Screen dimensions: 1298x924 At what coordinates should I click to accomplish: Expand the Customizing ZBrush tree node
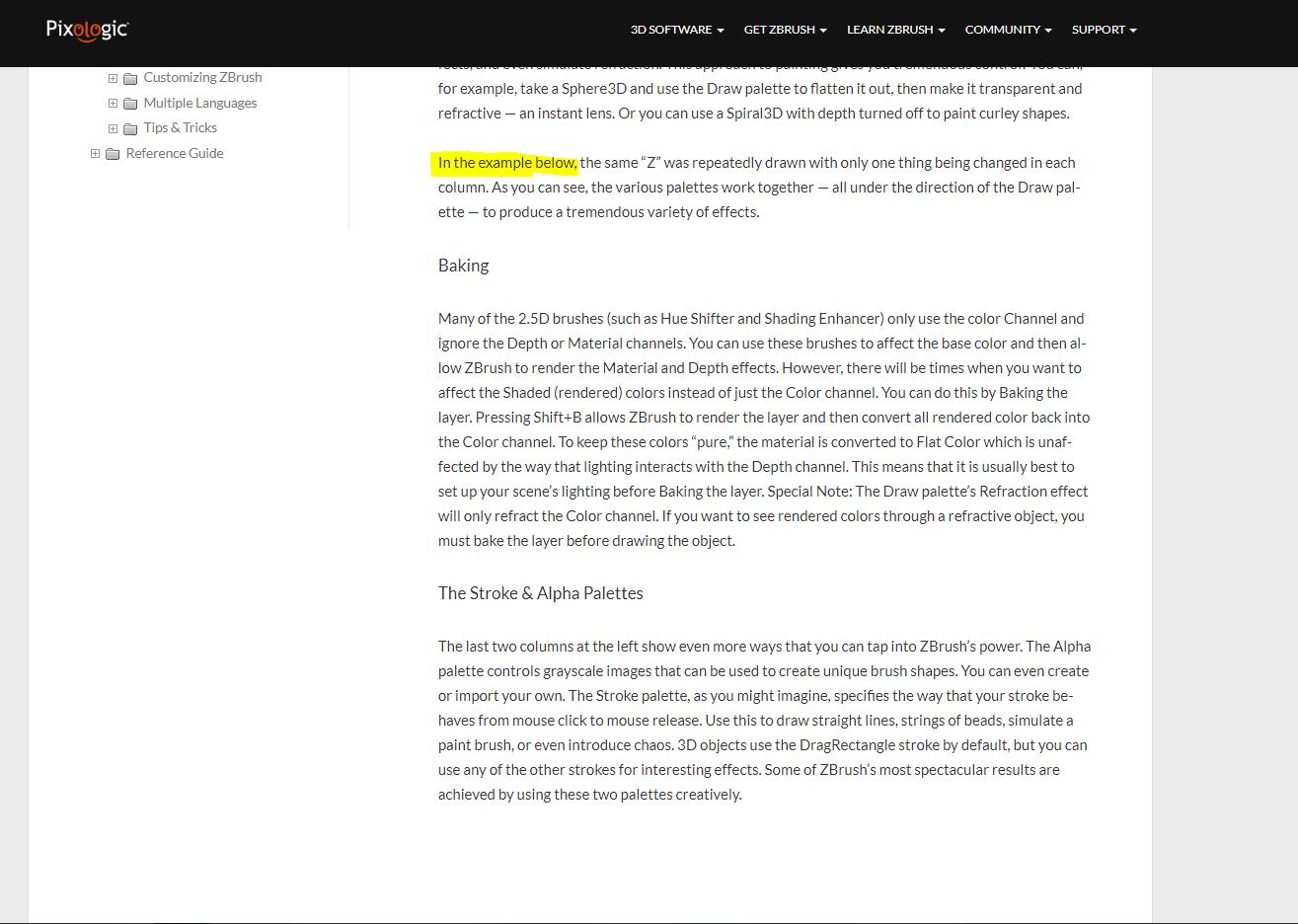tap(113, 78)
